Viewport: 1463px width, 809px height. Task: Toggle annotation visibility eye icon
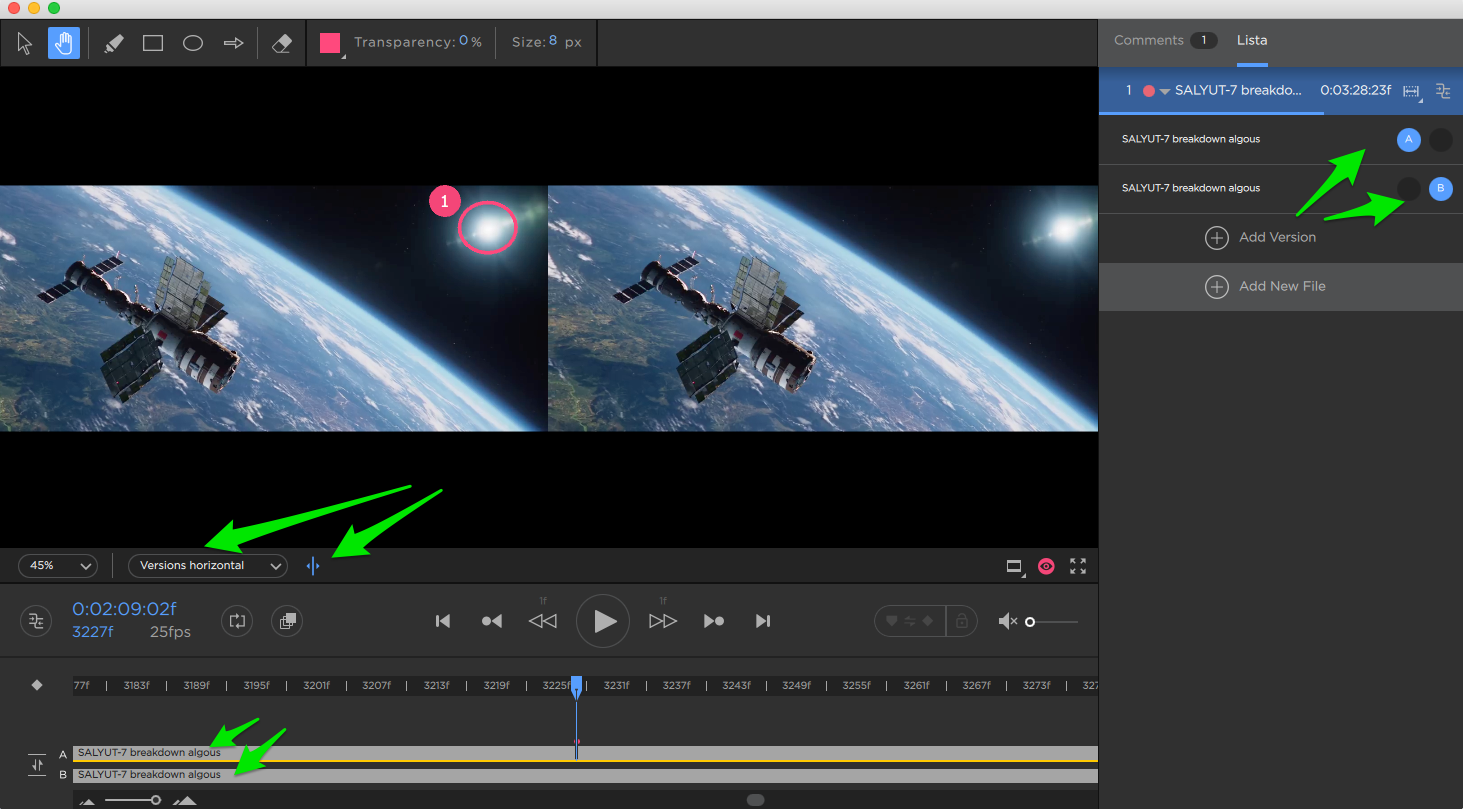[1046, 566]
